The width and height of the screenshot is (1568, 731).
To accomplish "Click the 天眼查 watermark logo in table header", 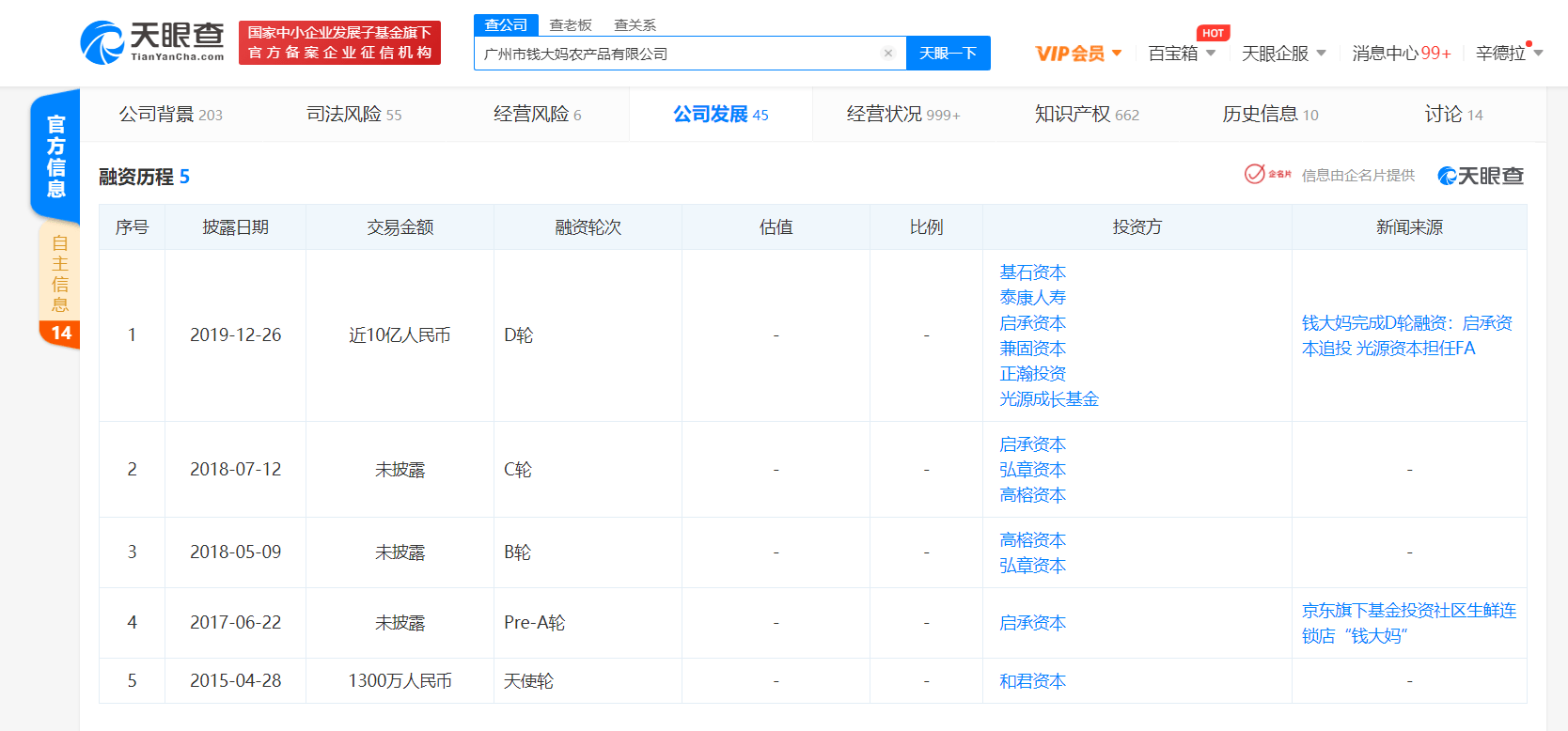I will (x=1480, y=176).
